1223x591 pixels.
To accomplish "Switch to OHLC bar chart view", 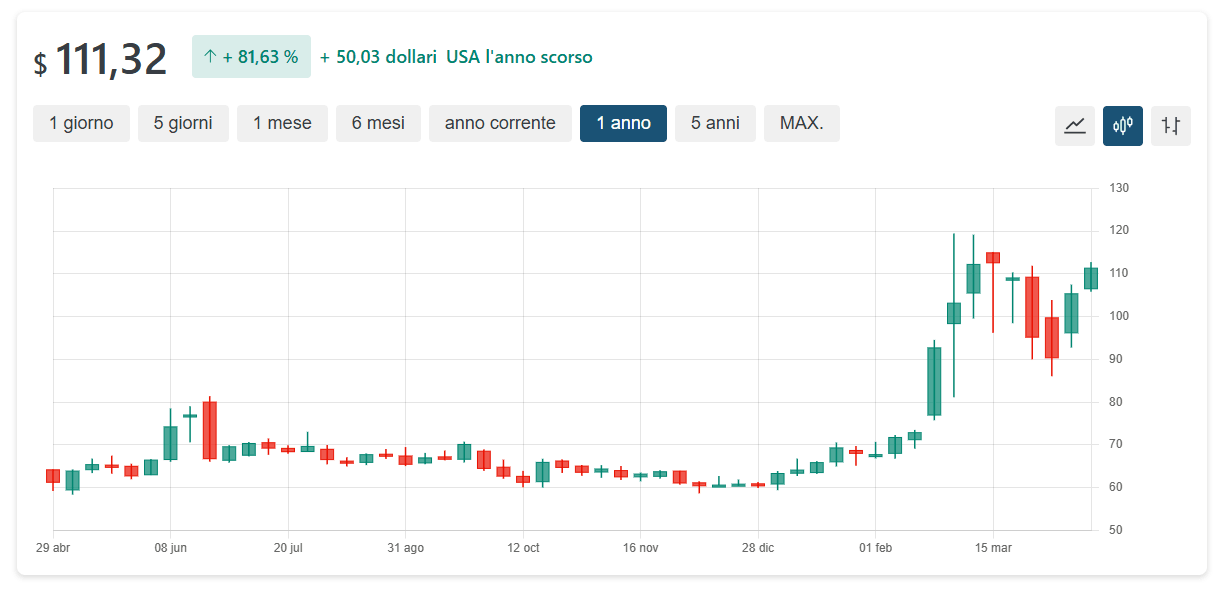I will [1171, 126].
